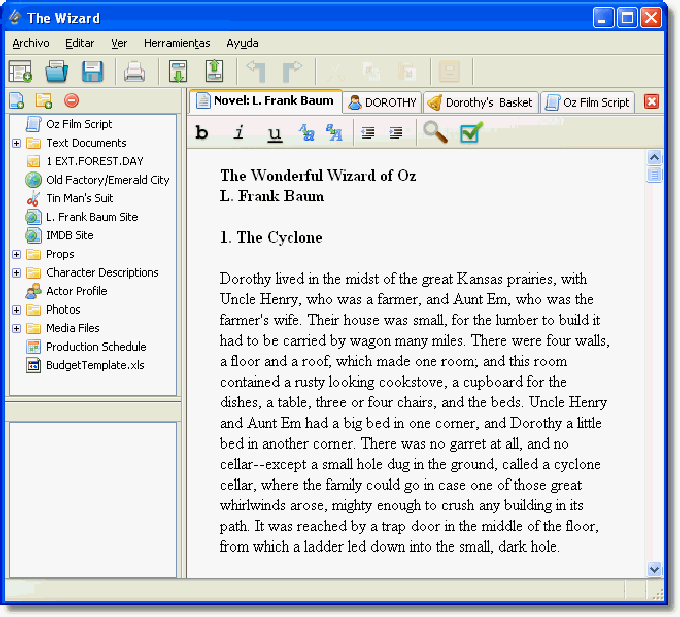Select the Media Files folder label
The width and height of the screenshot is (680, 617).
72,328
